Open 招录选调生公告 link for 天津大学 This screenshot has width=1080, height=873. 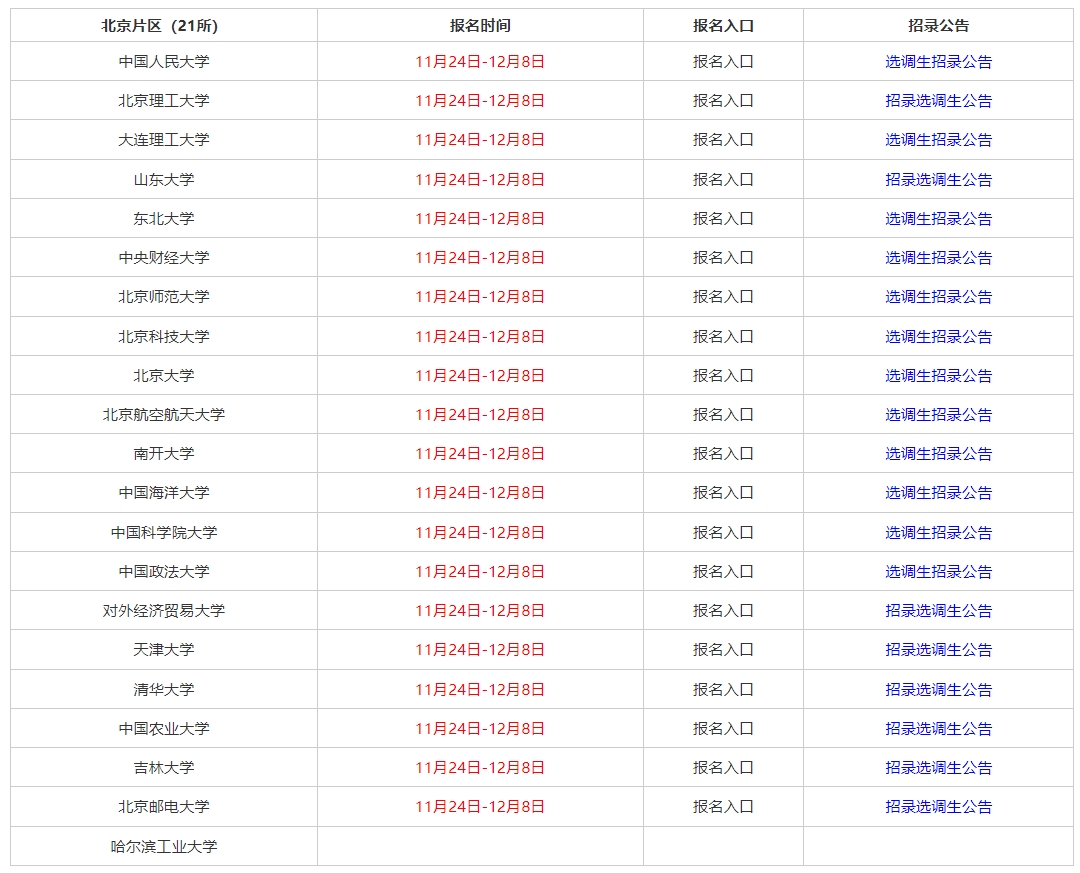938,650
